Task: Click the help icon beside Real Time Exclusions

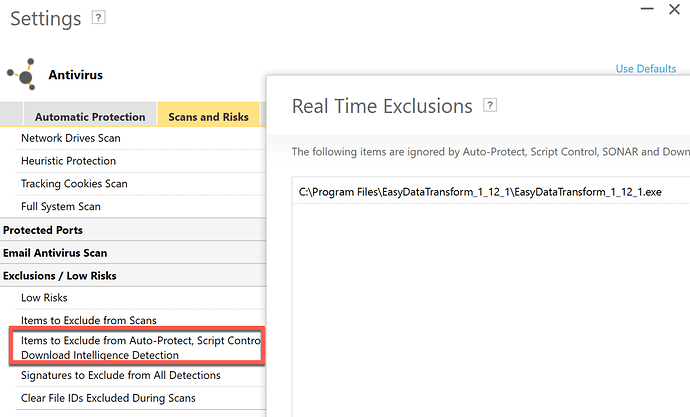Action: [x=490, y=105]
